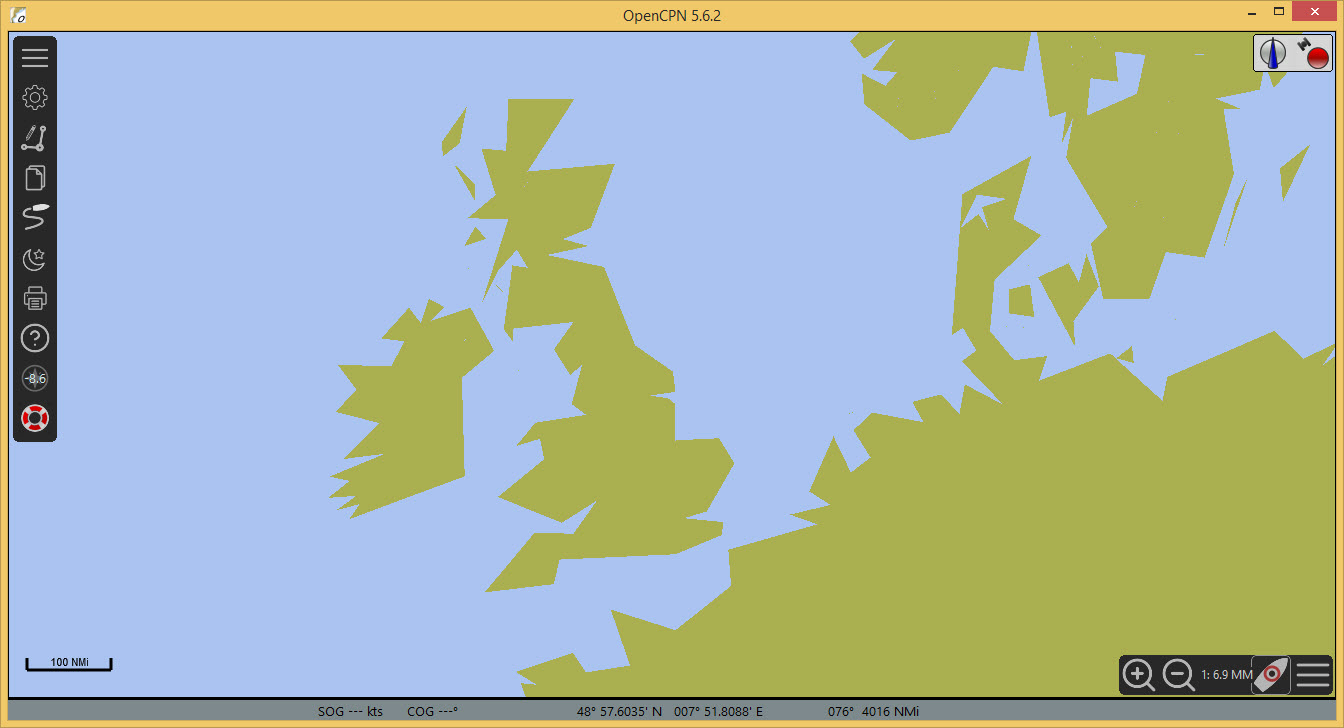Click the Print Chart icon
This screenshot has width=1344, height=728.
[35, 298]
